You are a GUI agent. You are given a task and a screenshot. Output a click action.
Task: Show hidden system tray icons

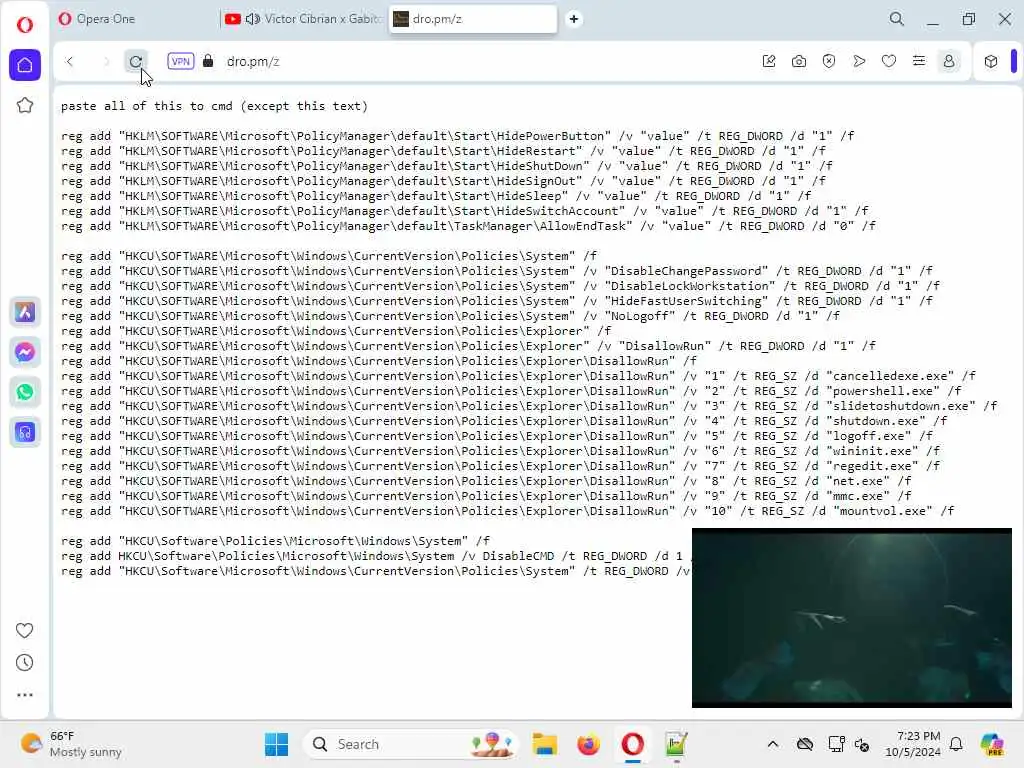[x=773, y=744]
